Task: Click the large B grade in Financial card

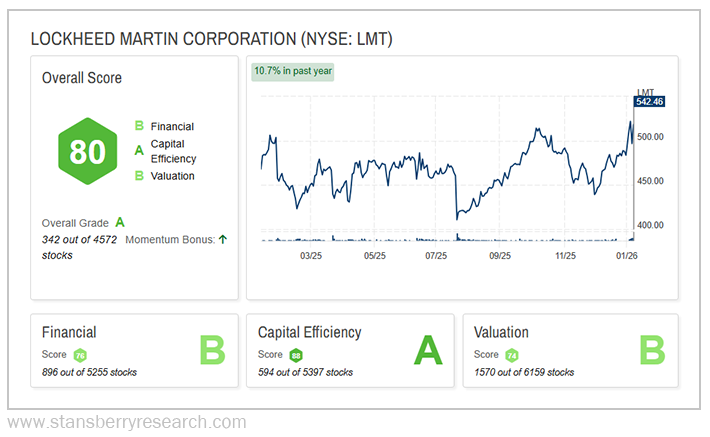Action: [x=212, y=352]
